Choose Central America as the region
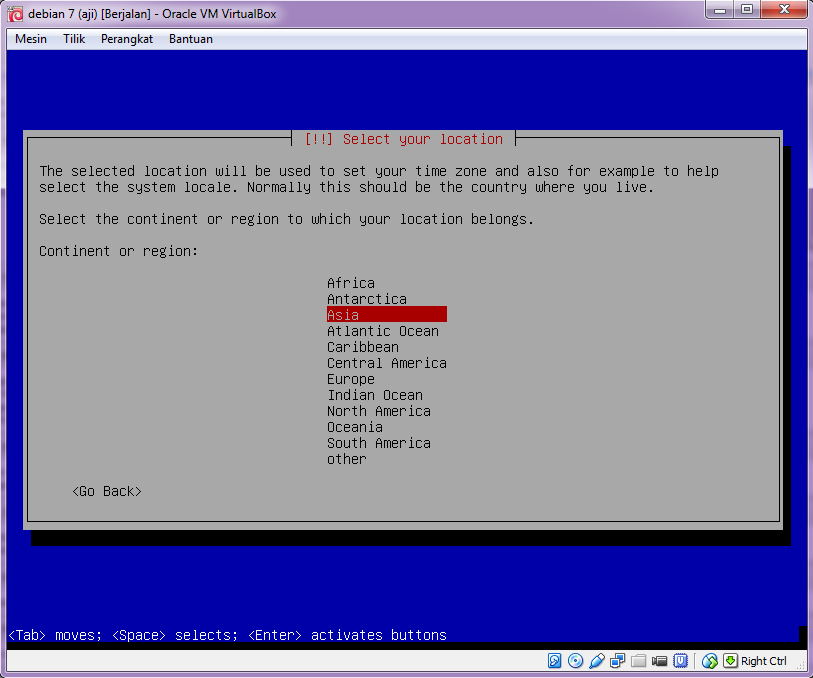Image resolution: width=813 pixels, height=678 pixels. click(x=387, y=363)
